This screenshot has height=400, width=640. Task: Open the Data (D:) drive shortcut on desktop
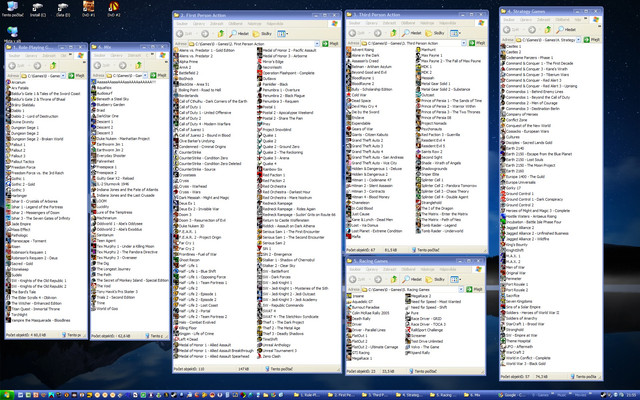[x=63, y=7]
